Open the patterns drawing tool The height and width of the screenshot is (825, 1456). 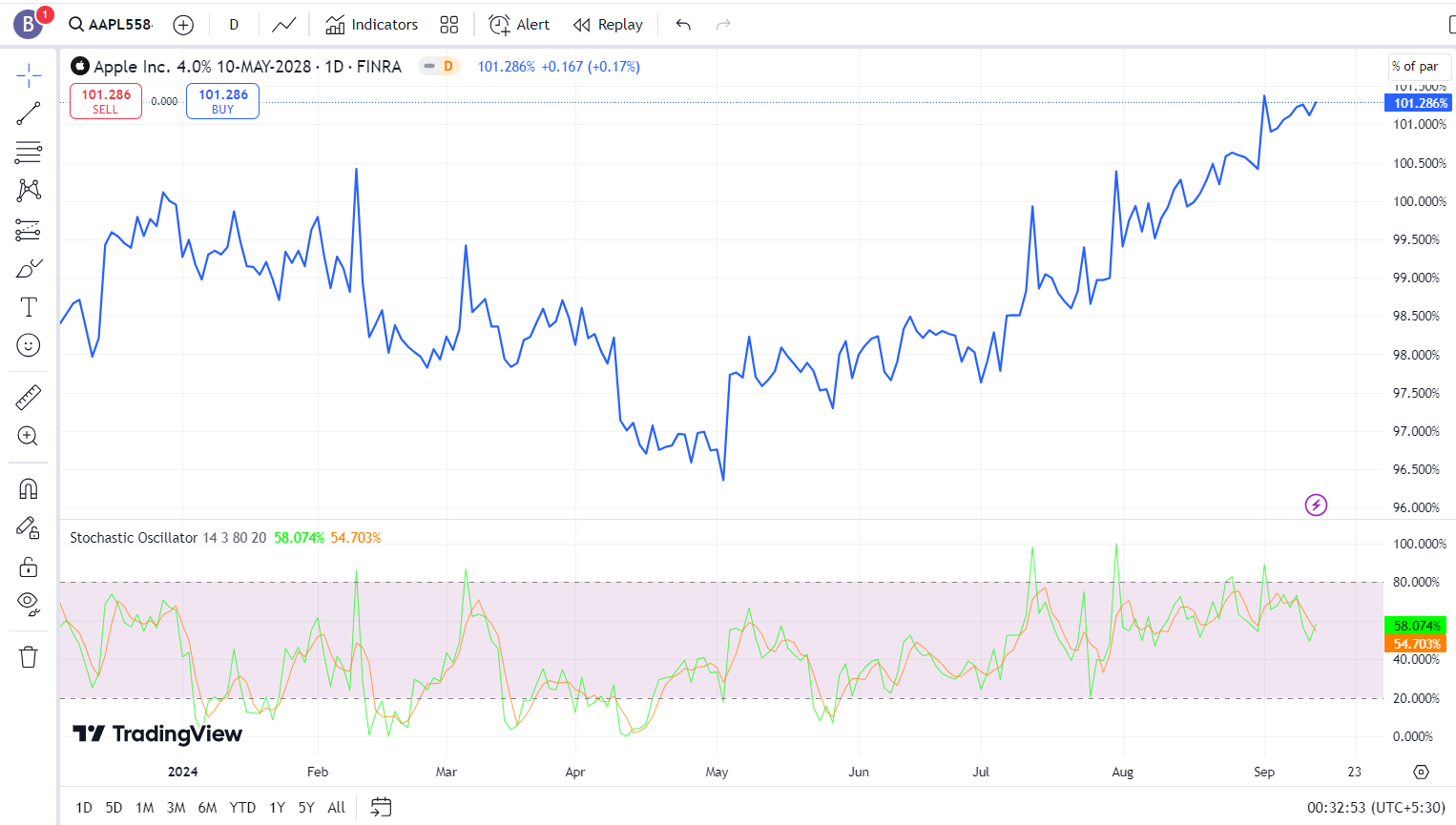(29, 190)
